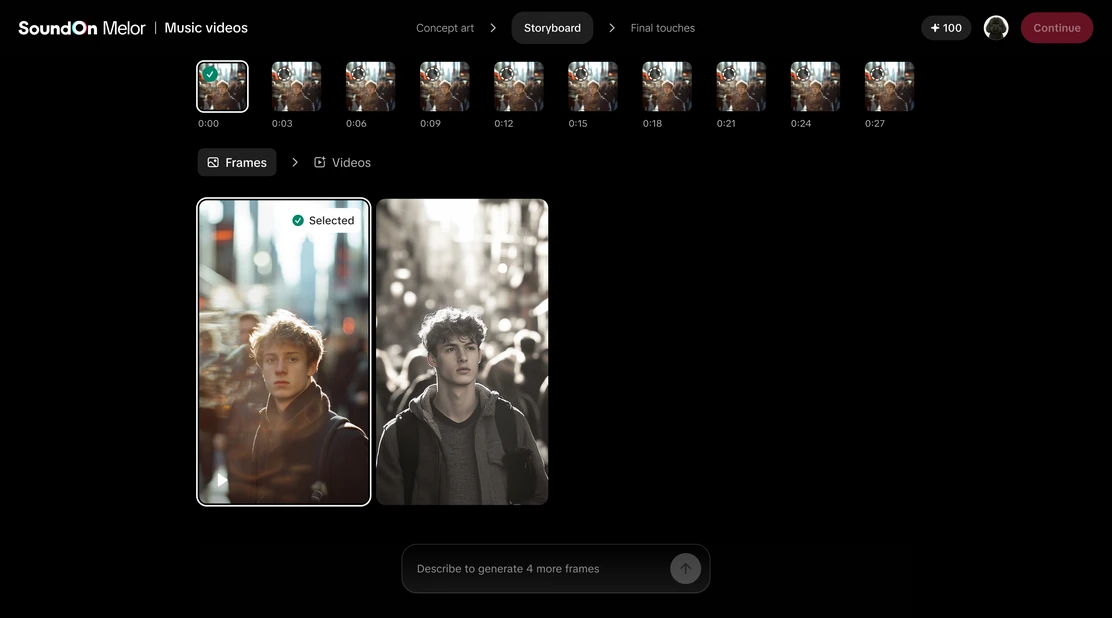Click the 0:00 timestamp label
Image resolution: width=1112 pixels, height=618 pixels.
click(x=208, y=123)
